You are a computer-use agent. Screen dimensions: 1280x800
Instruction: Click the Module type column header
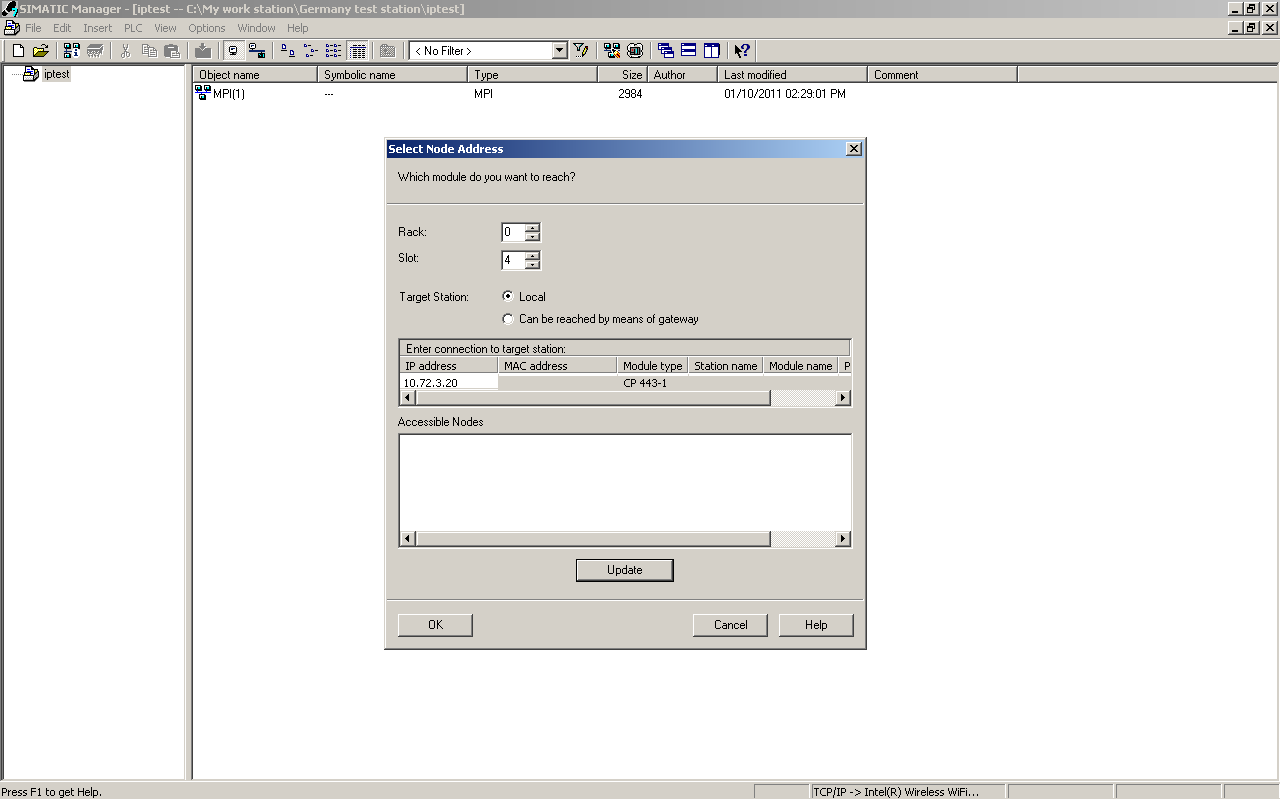click(x=652, y=366)
